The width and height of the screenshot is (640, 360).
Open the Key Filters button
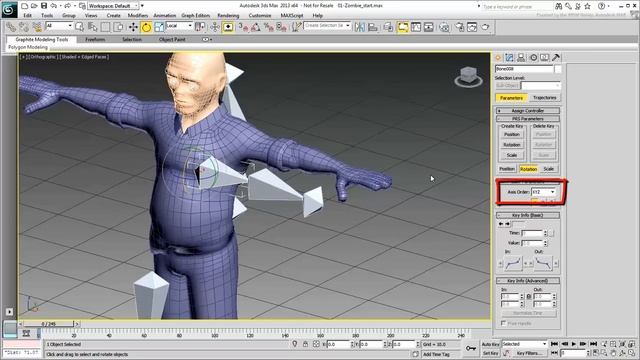coord(529,353)
